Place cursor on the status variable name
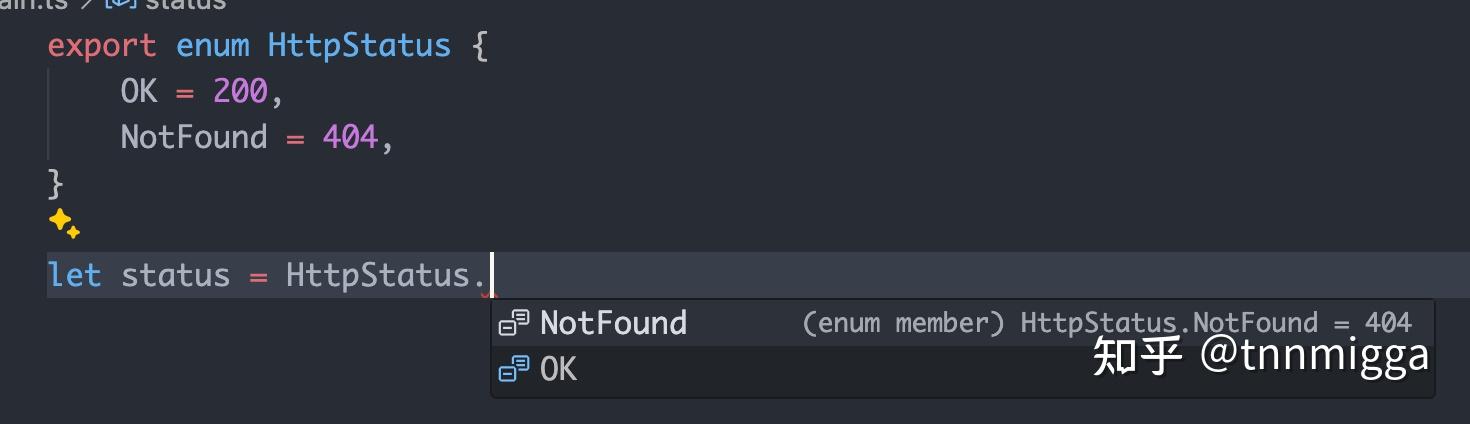Screen dimensions: 1470x424 point(175,275)
